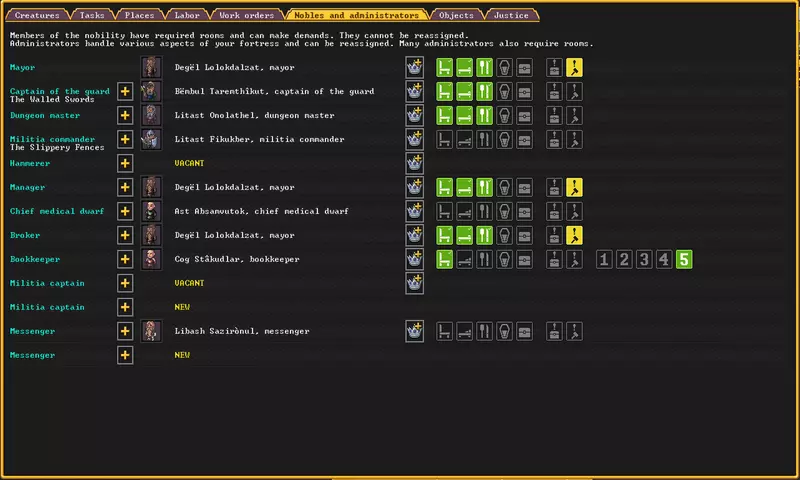
Task: Switch to the Labor tab
Action: (187, 15)
